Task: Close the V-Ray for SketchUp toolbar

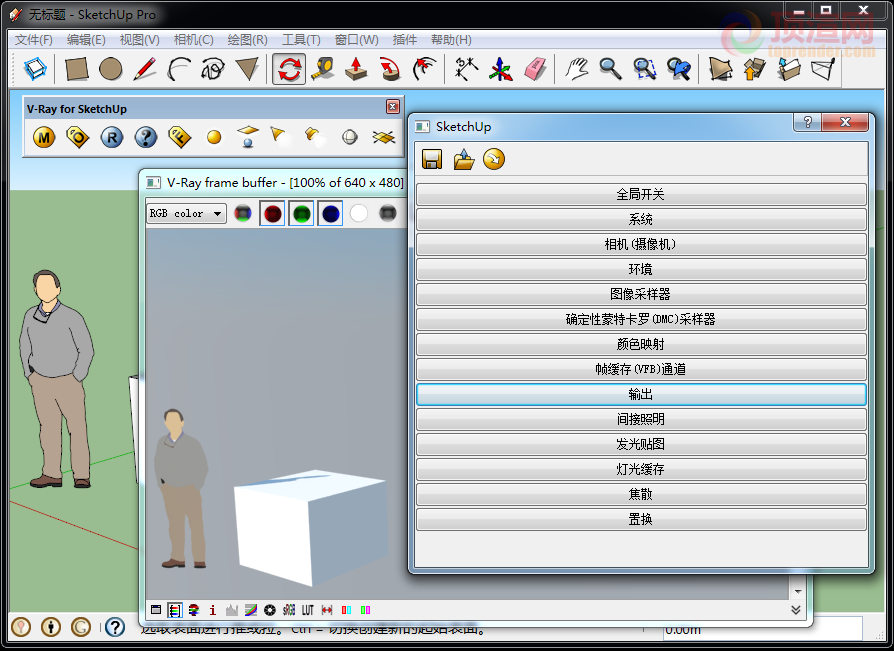Action: 393,107
